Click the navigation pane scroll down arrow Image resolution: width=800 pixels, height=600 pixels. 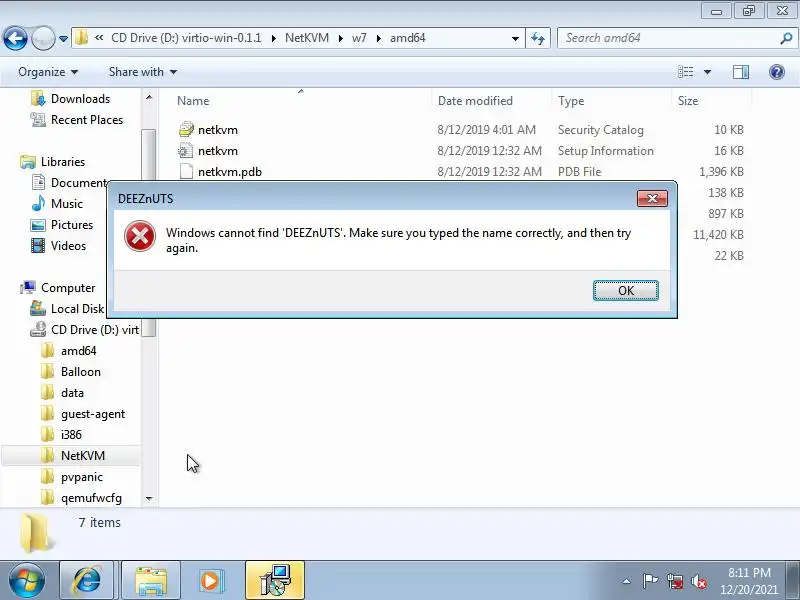(x=149, y=498)
